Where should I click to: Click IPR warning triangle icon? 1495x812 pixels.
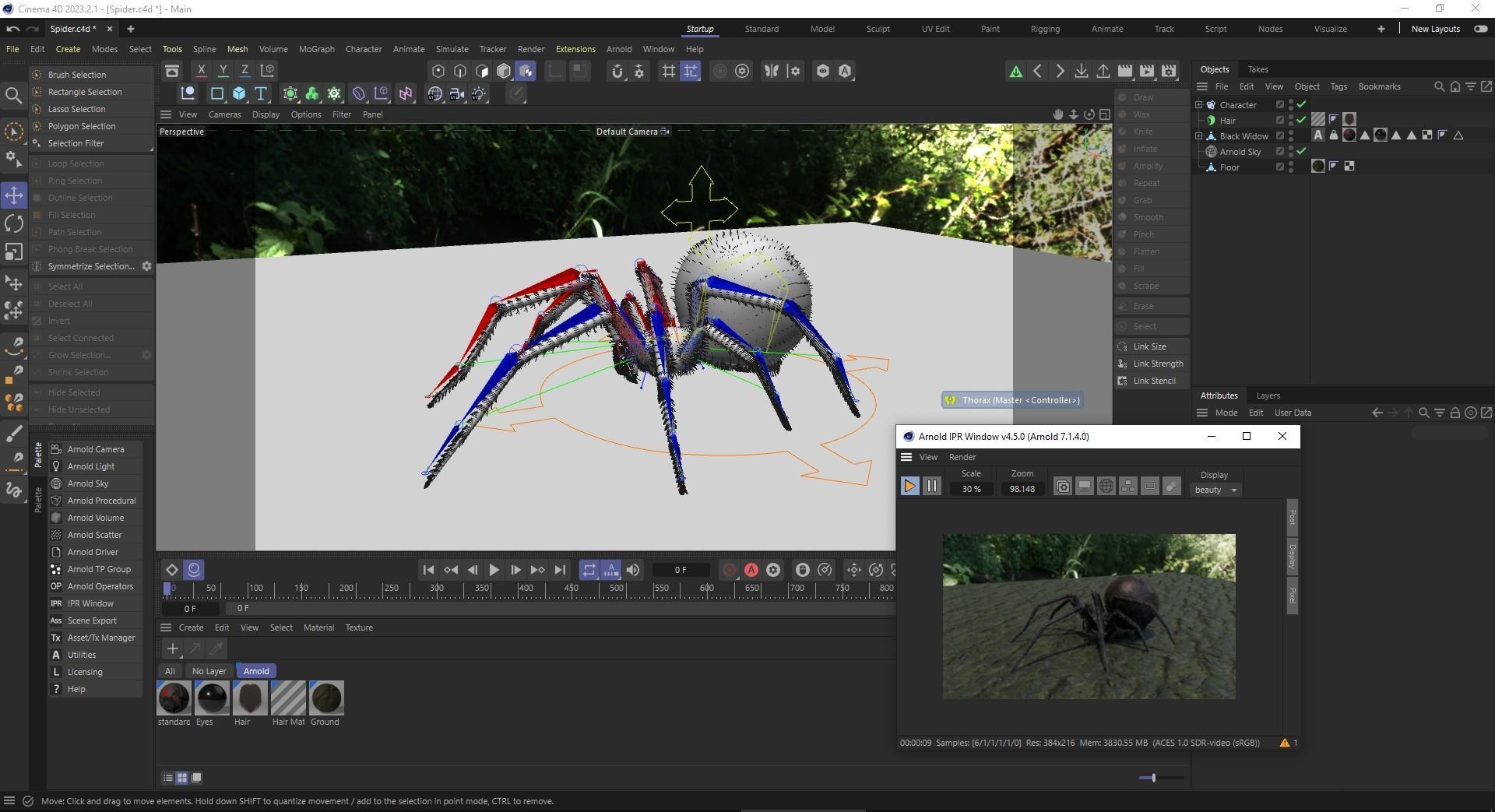tap(1285, 743)
